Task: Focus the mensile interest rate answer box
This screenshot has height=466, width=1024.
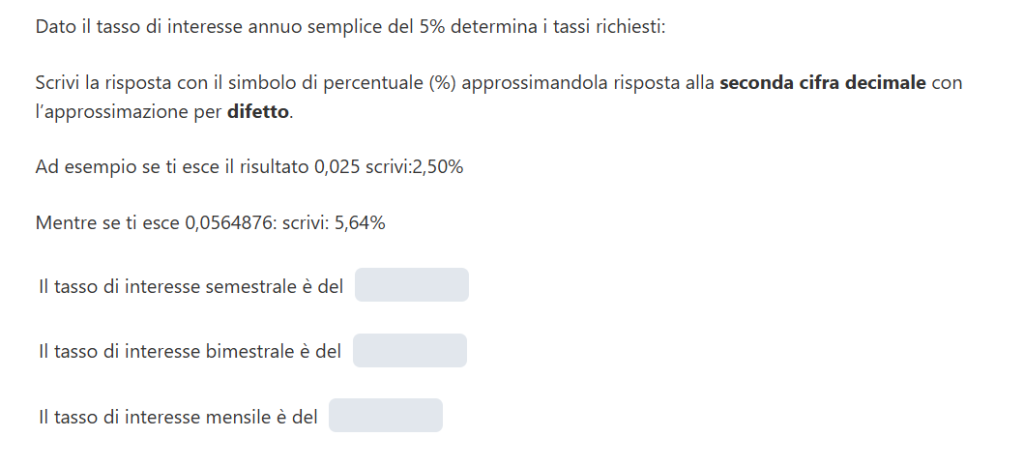Action: 385,416
